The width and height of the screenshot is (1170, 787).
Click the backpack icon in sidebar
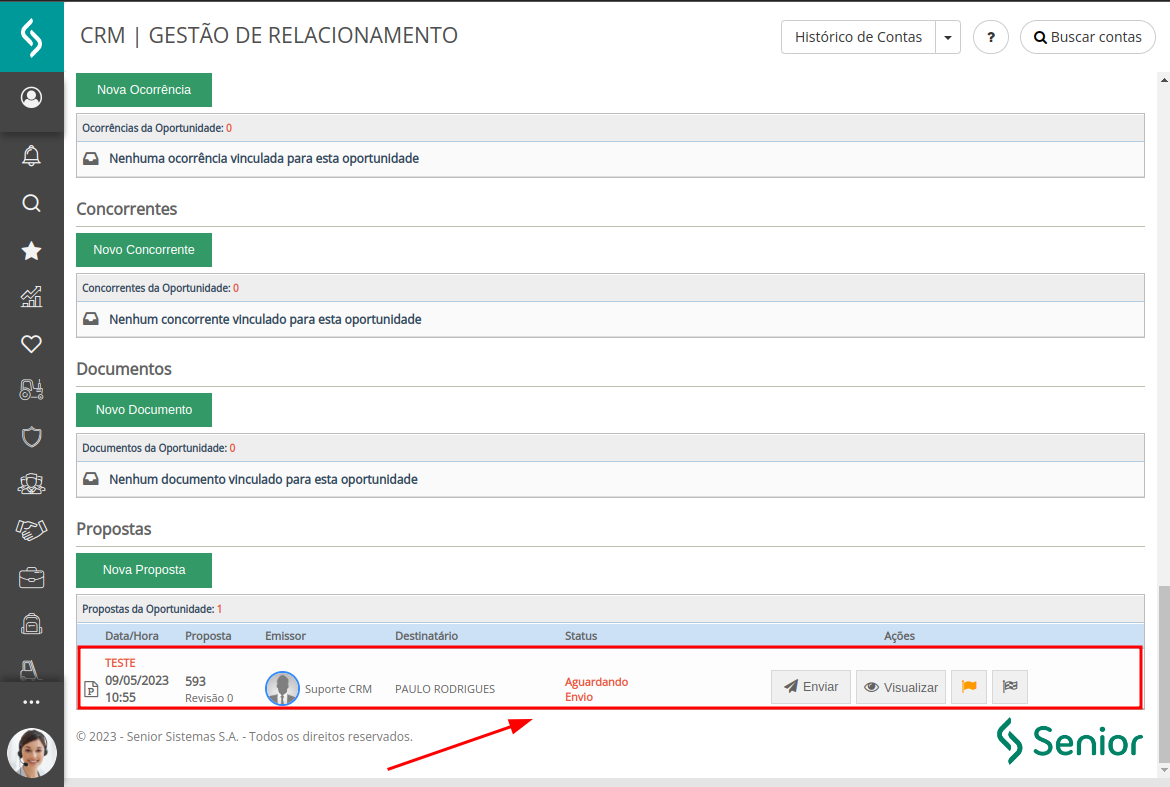point(31,624)
